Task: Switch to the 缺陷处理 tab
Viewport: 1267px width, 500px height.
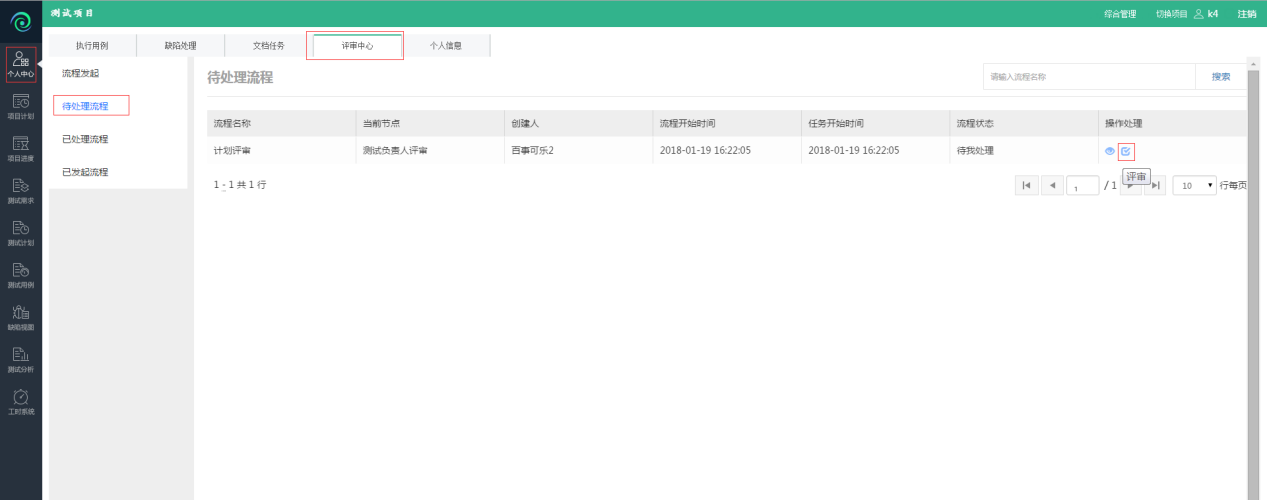Action: coord(180,46)
